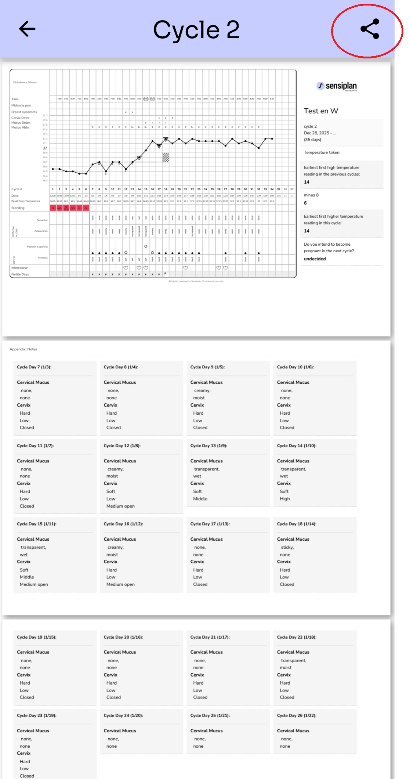
Task: Tap the back arrow icon
Action: pos(27,29)
